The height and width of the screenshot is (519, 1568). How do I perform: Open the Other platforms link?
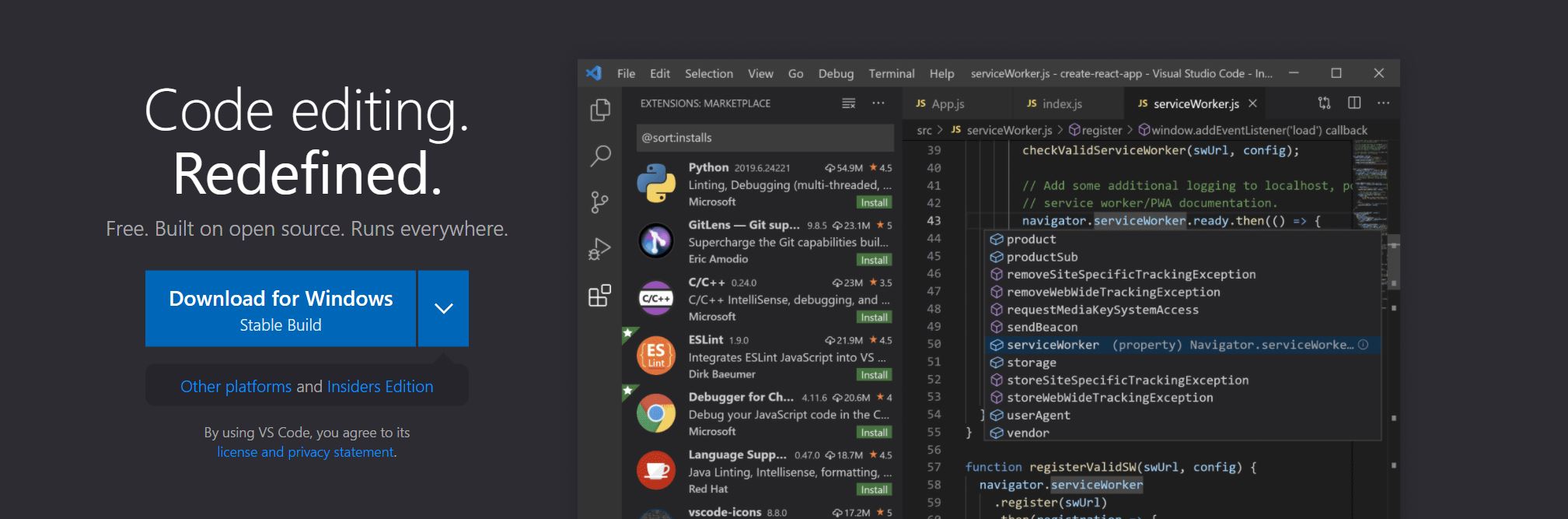point(236,386)
